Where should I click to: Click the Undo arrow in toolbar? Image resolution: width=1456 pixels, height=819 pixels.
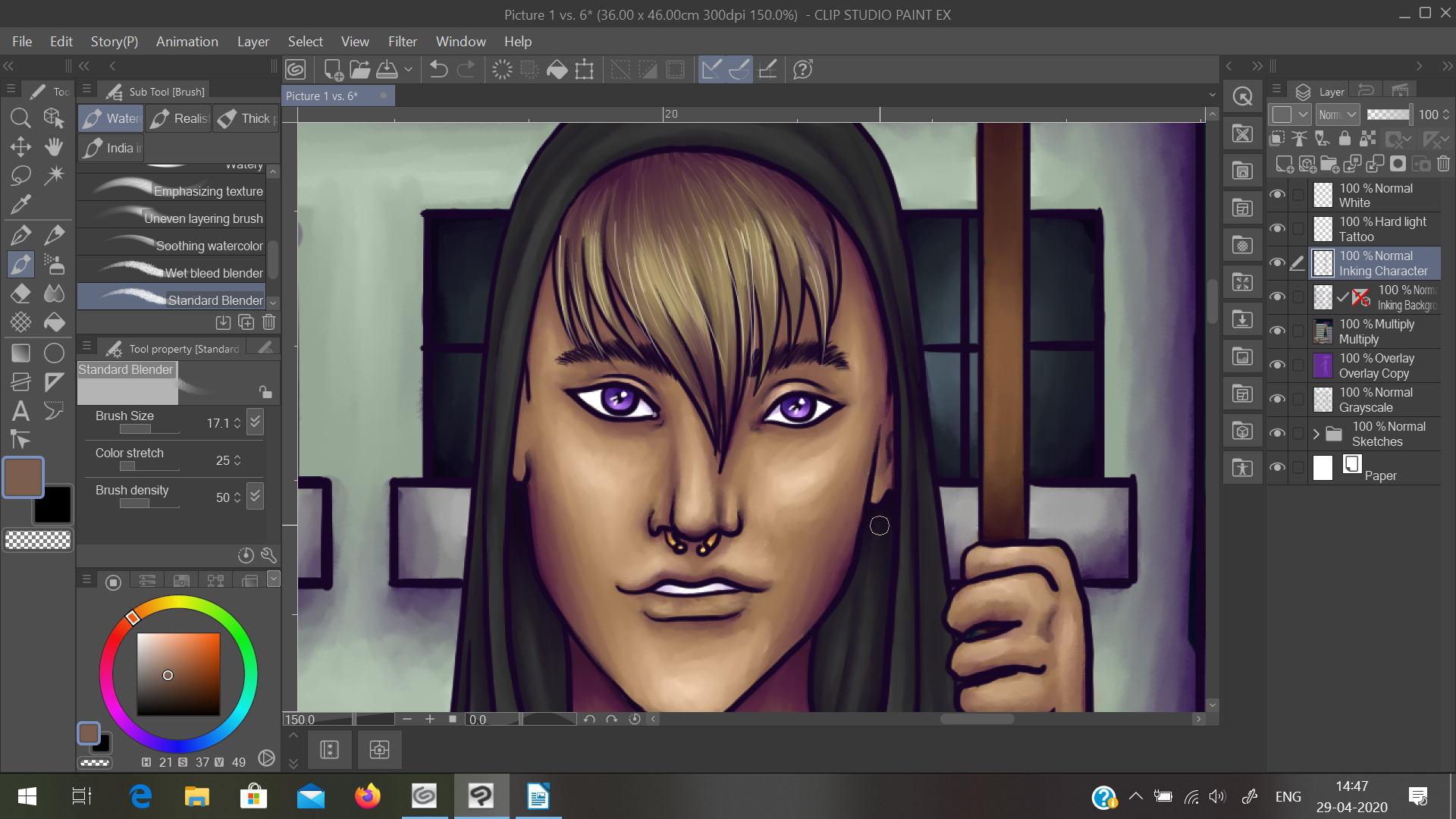[x=438, y=70]
